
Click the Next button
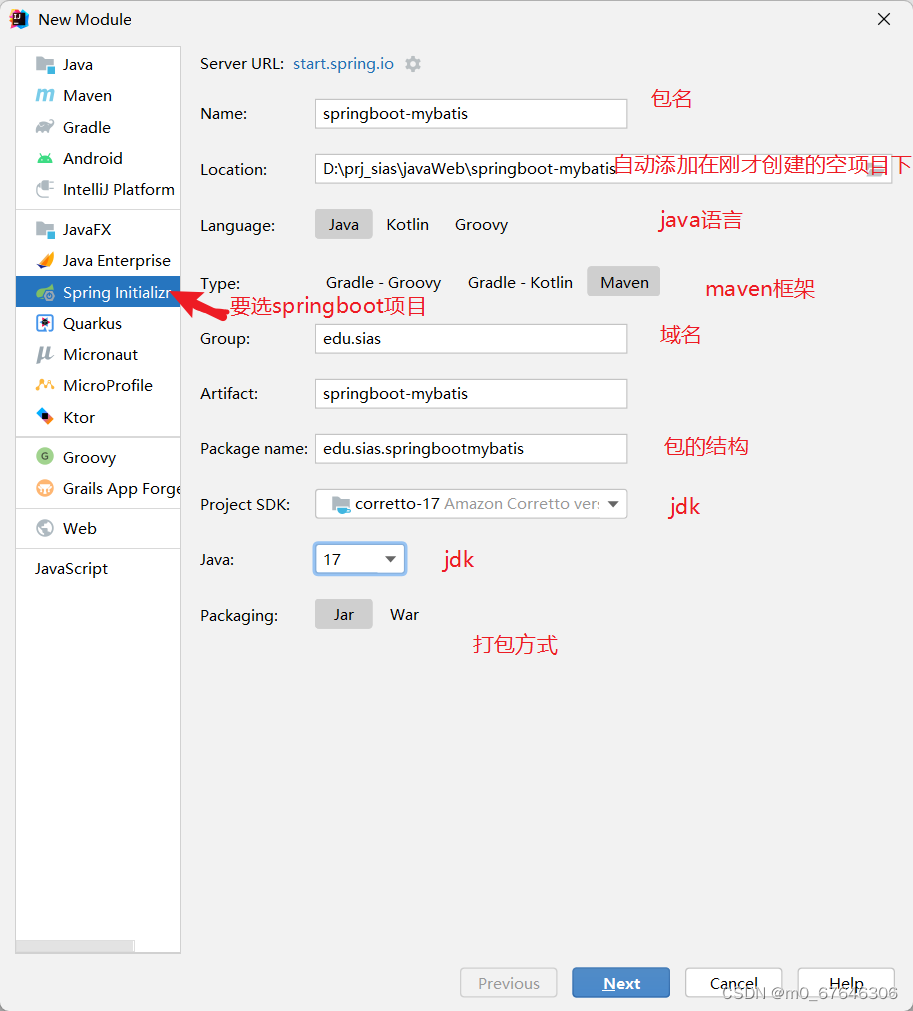[x=621, y=983]
